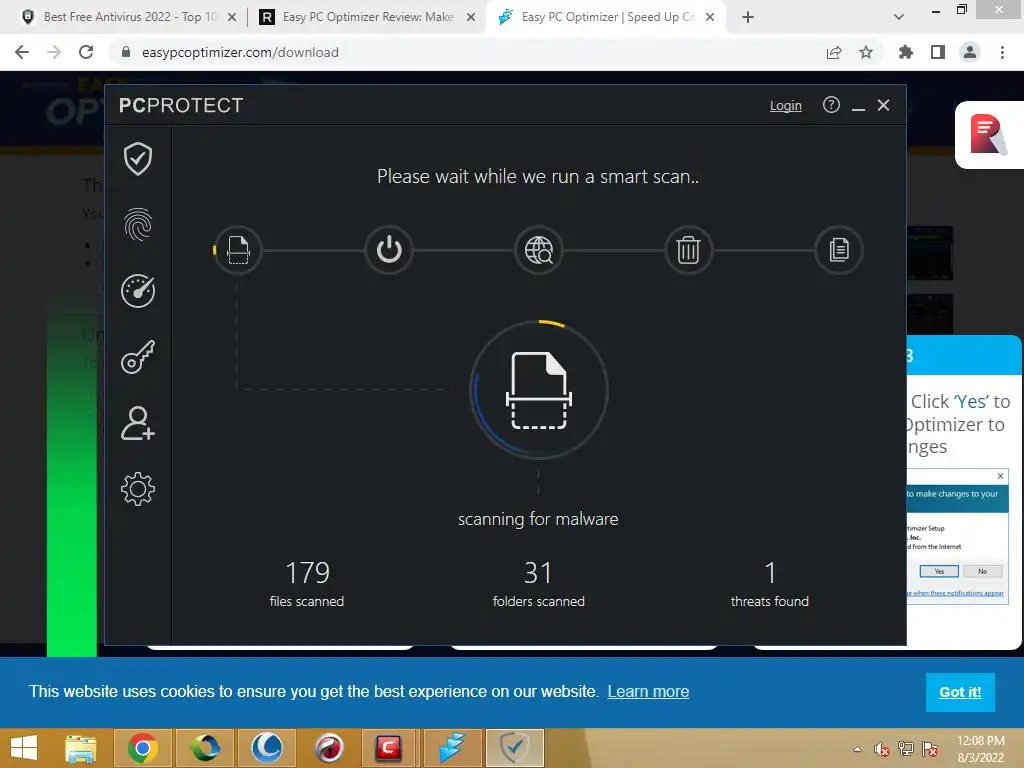
Task: Reload the current page
Action: (86, 52)
